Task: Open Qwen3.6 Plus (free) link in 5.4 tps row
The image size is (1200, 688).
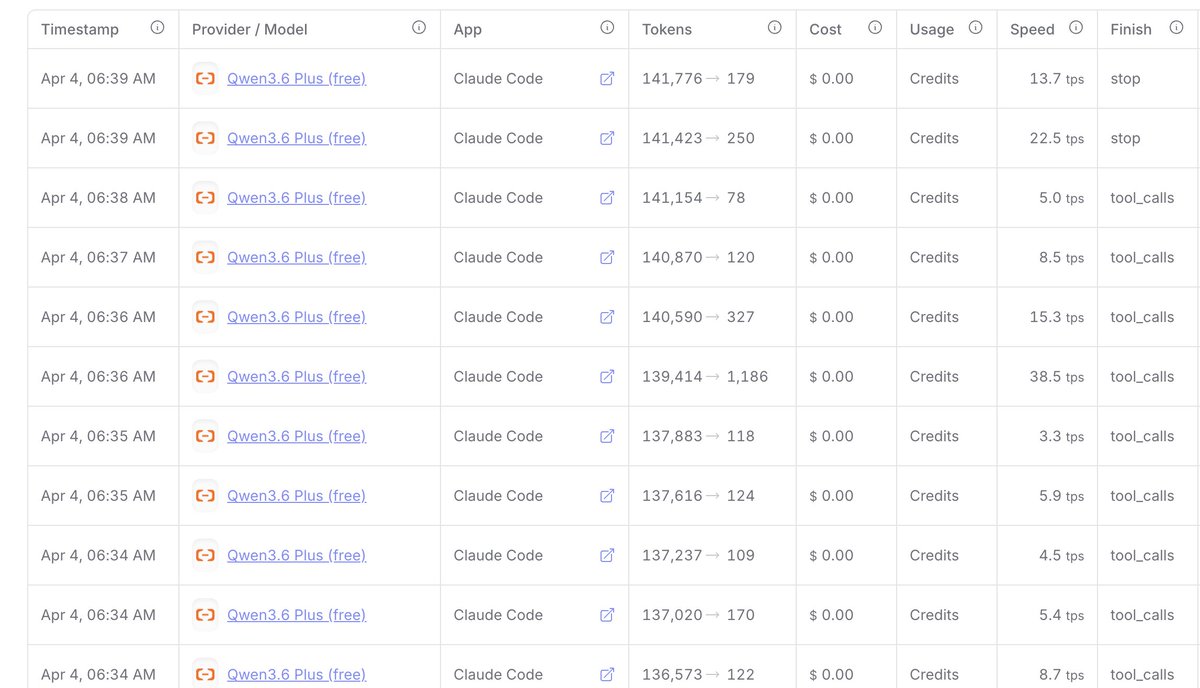Action: 296,615
